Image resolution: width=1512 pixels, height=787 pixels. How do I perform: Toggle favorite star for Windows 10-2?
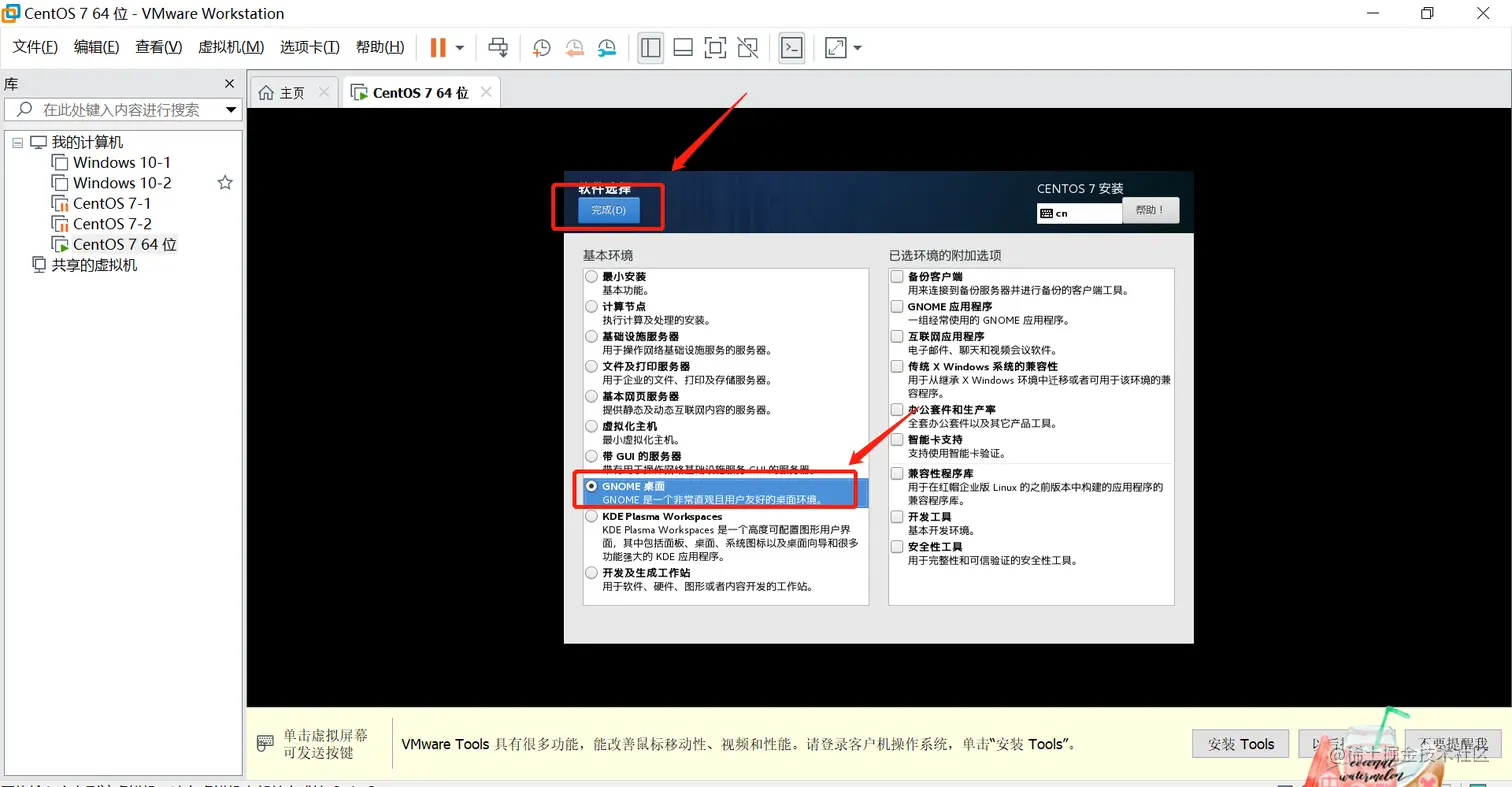coord(225,183)
